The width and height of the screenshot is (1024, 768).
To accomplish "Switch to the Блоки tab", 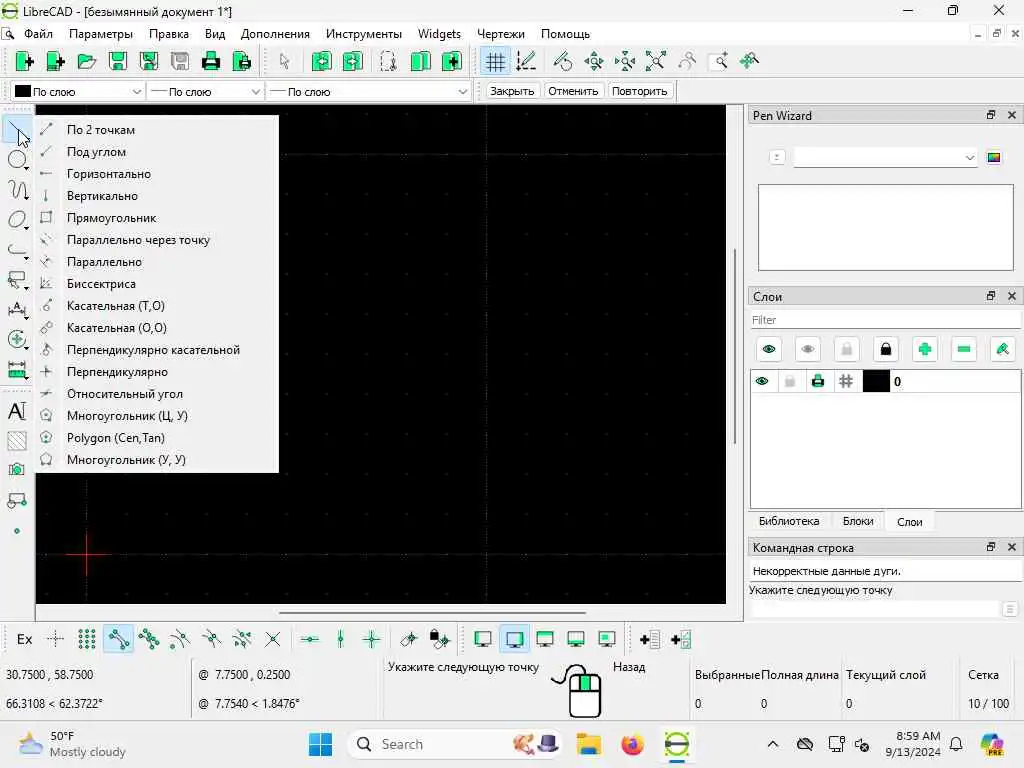I will [857, 521].
